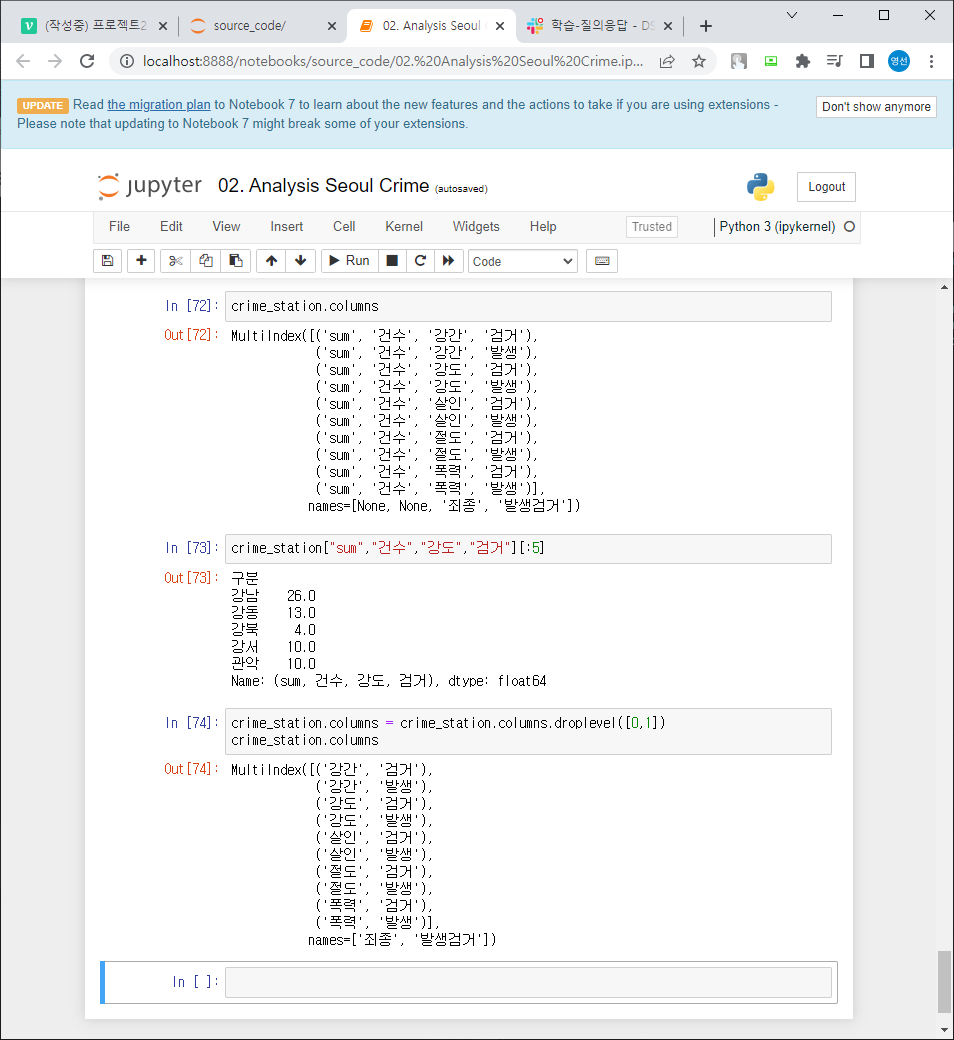This screenshot has width=954, height=1040.
Task: Click the In [73] code cell
Action: (528, 549)
